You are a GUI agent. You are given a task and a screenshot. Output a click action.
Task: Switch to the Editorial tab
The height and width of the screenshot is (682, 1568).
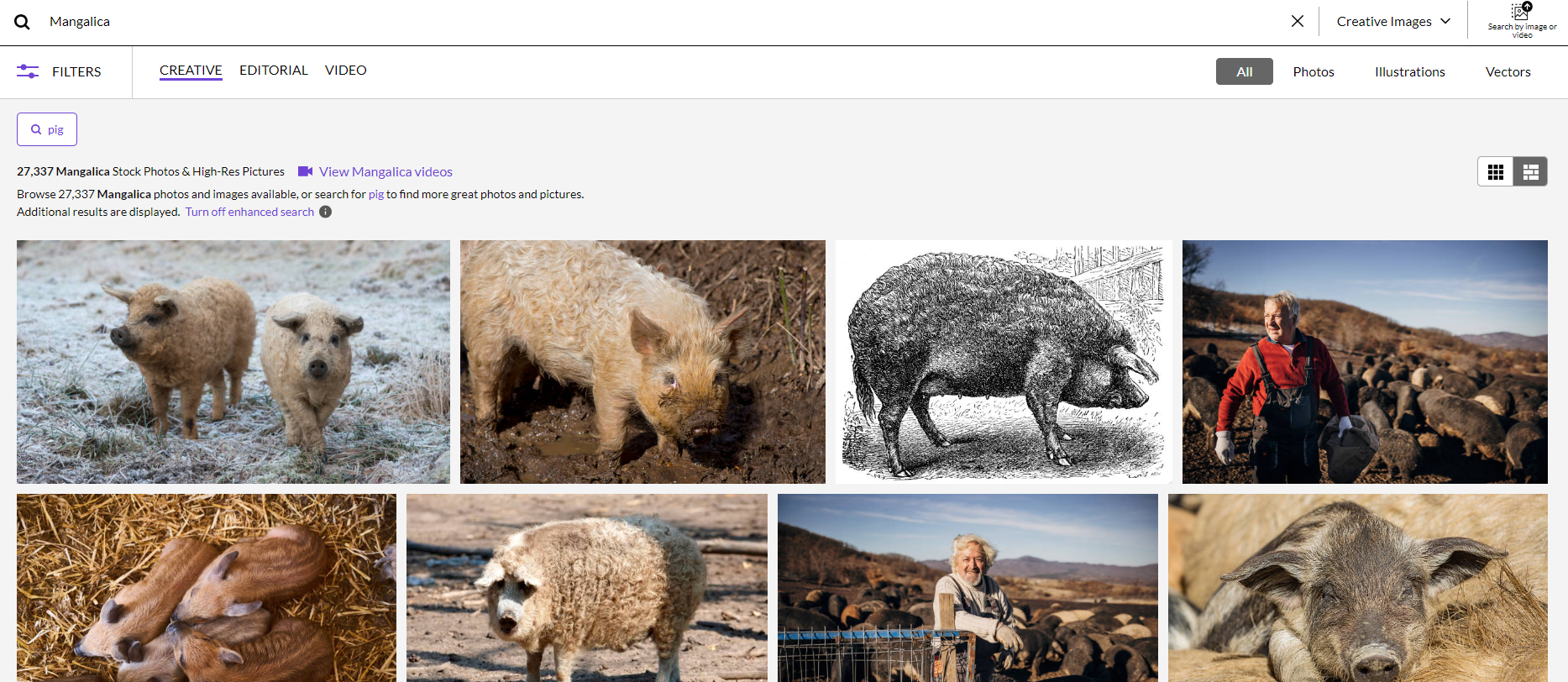tap(273, 71)
